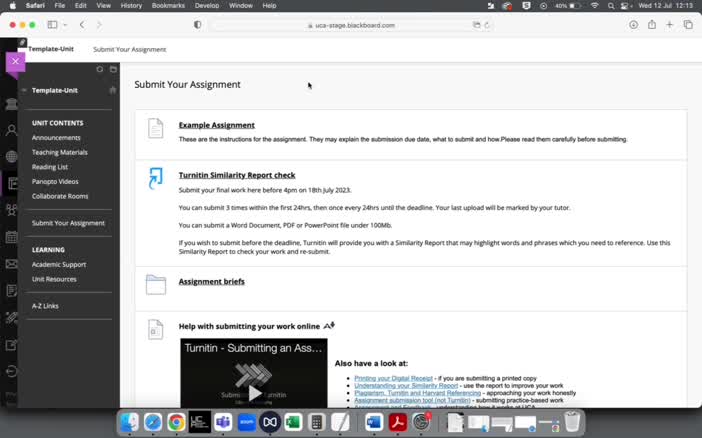Show Safari tab overview icon
The image size is (702, 438).
pos(688,25)
